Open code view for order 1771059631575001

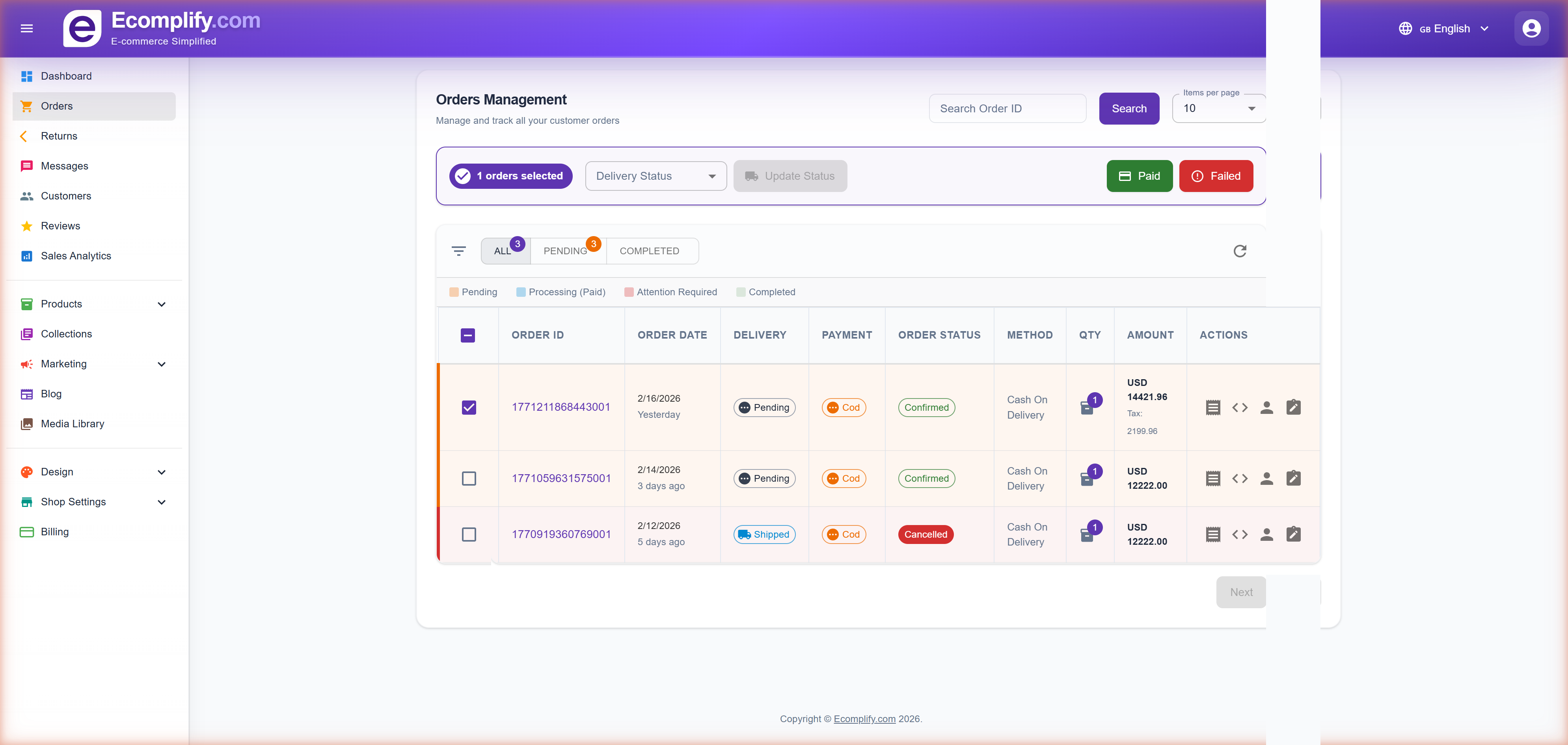coord(1240,479)
